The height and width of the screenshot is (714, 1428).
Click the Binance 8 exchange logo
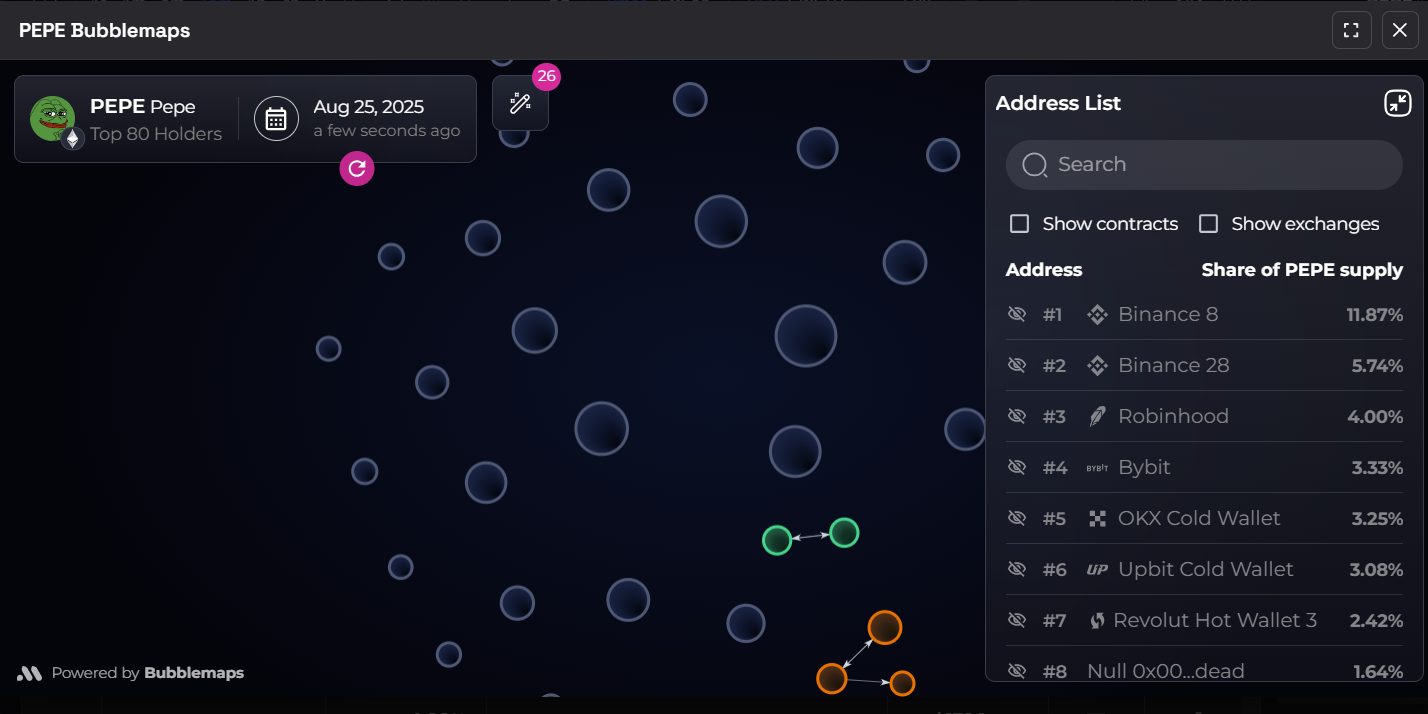1097,315
